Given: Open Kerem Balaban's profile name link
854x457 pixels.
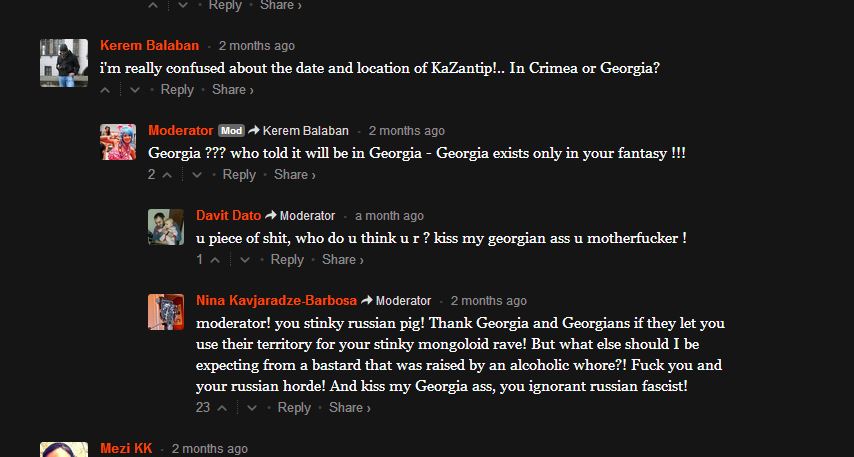Looking at the screenshot, I should pos(149,45).
